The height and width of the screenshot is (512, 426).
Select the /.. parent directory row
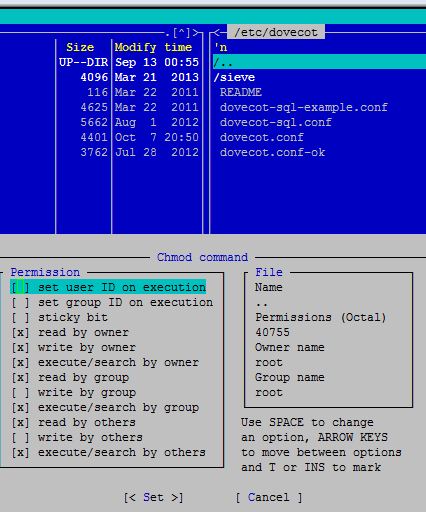point(319,62)
